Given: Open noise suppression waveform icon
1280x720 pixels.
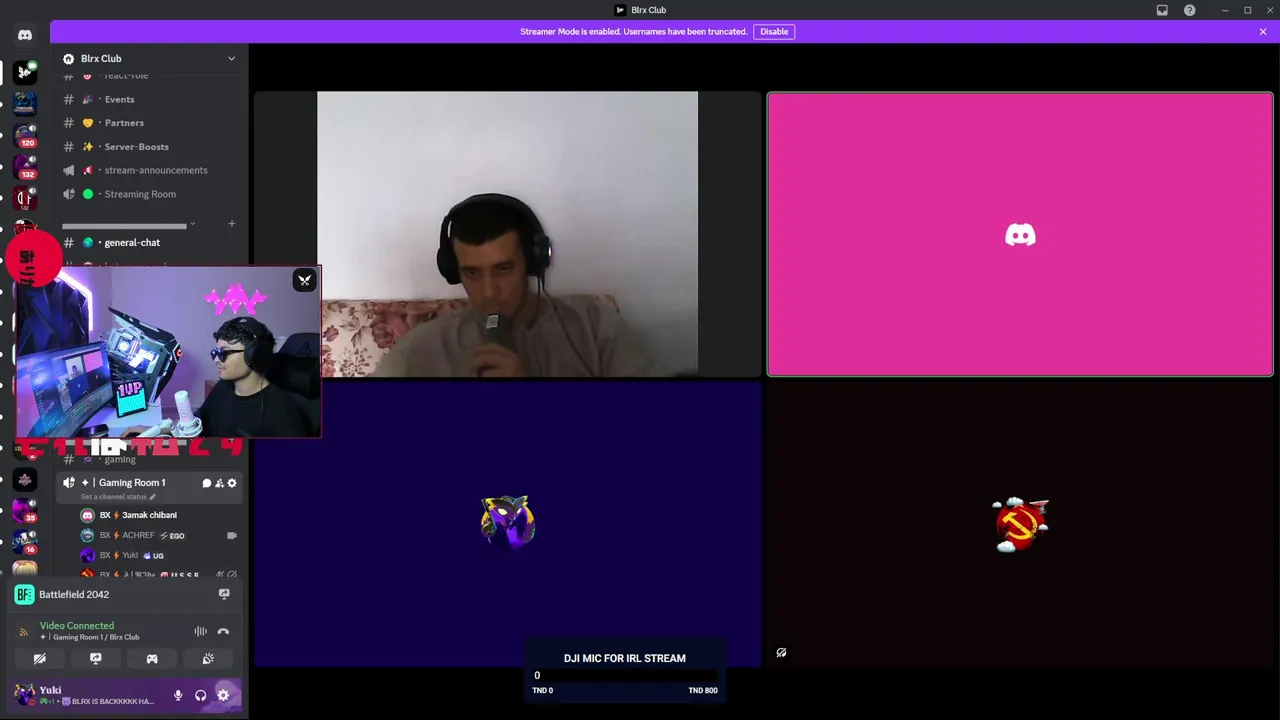Looking at the screenshot, I should (x=200, y=631).
